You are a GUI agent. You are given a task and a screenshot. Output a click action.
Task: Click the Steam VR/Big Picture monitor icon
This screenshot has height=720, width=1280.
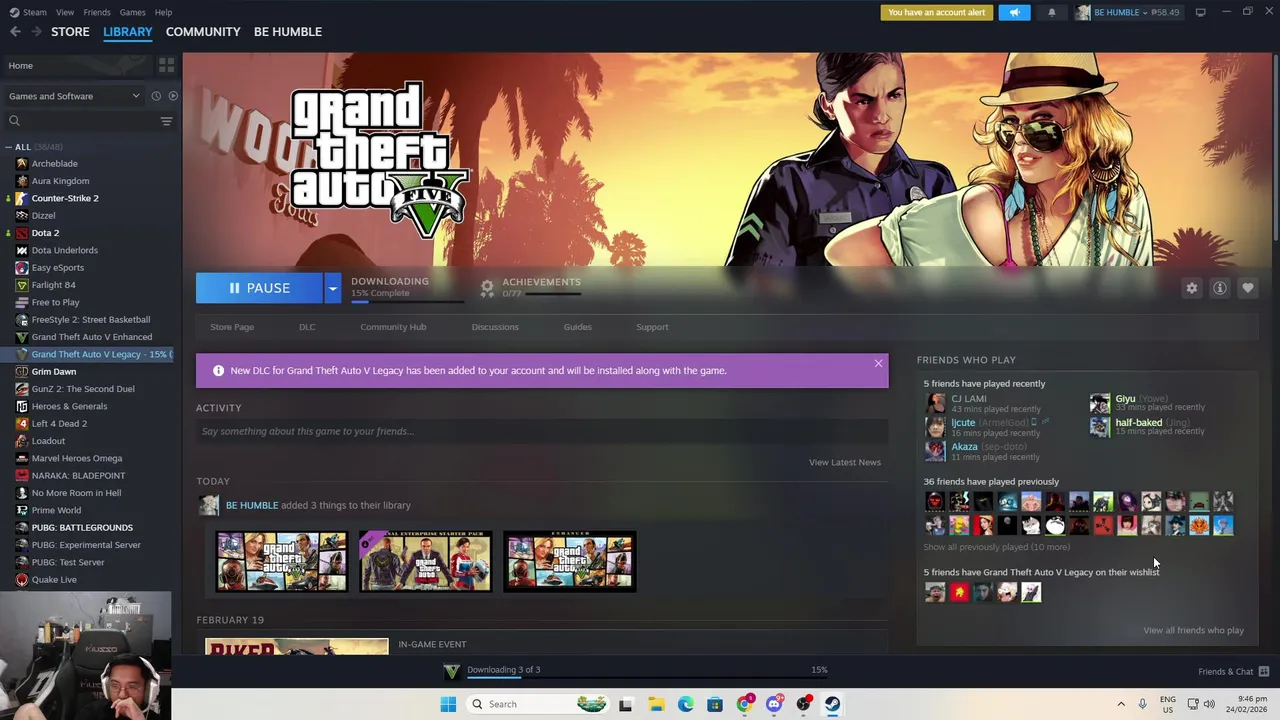click(x=1200, y=12)
